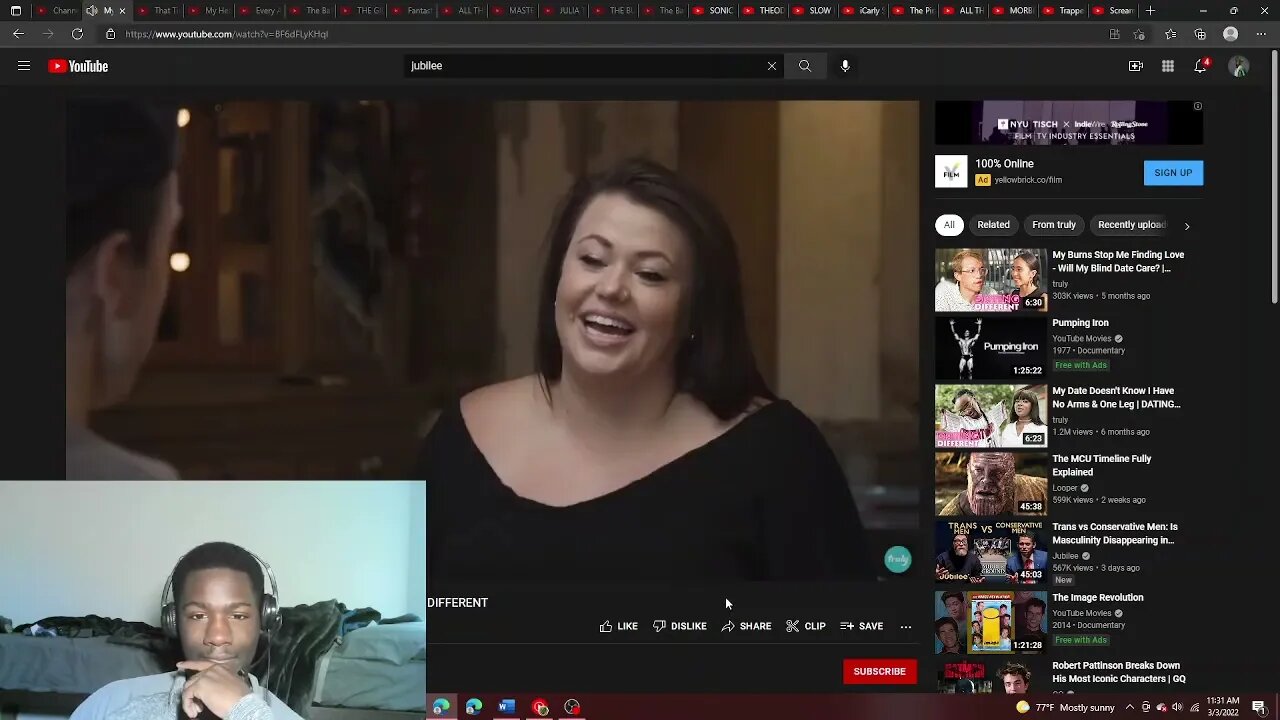Click the red SUBSCRIBE button

[880, 672]
